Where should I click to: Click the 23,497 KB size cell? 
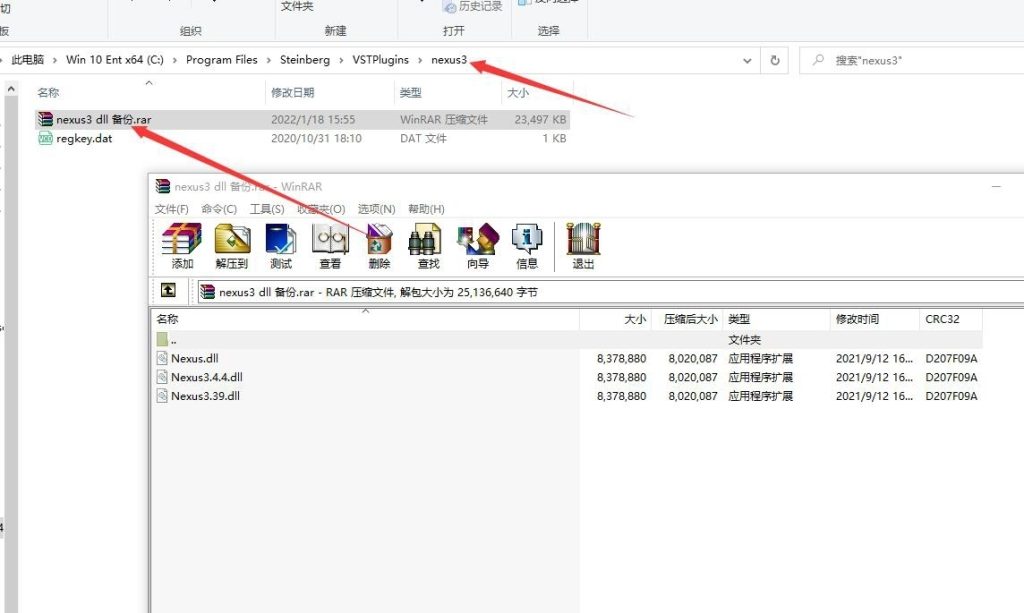tap(540, 119)
